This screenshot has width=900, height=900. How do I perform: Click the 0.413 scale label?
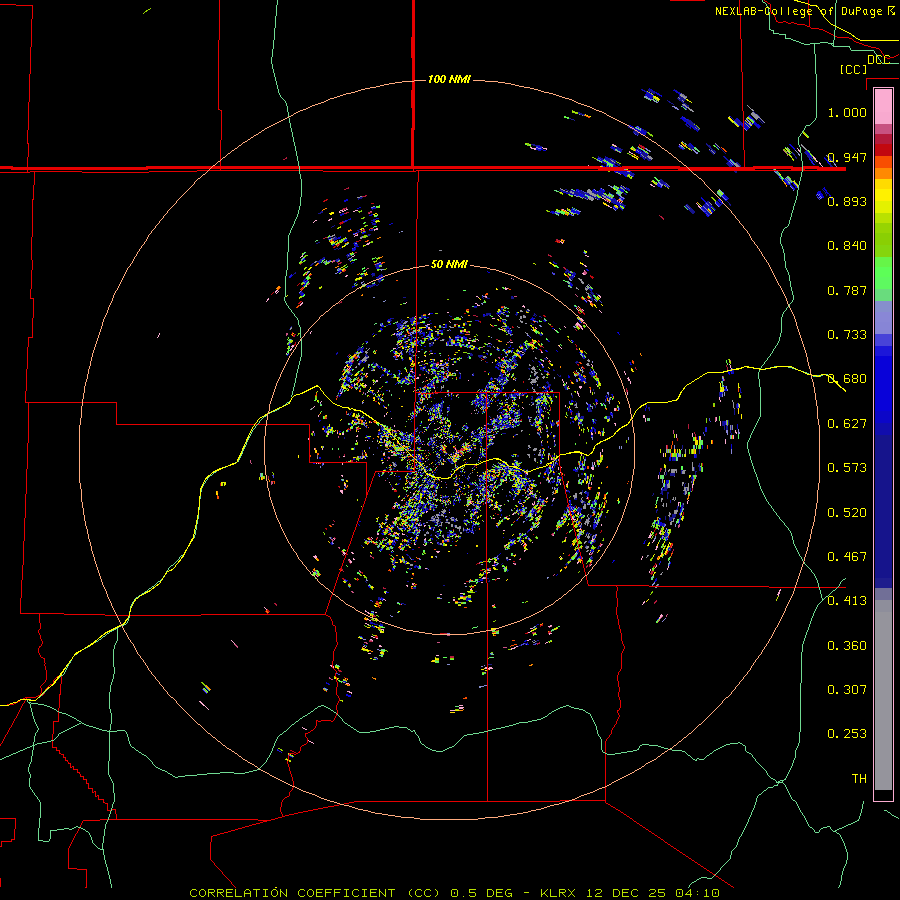tap(847, 601)
